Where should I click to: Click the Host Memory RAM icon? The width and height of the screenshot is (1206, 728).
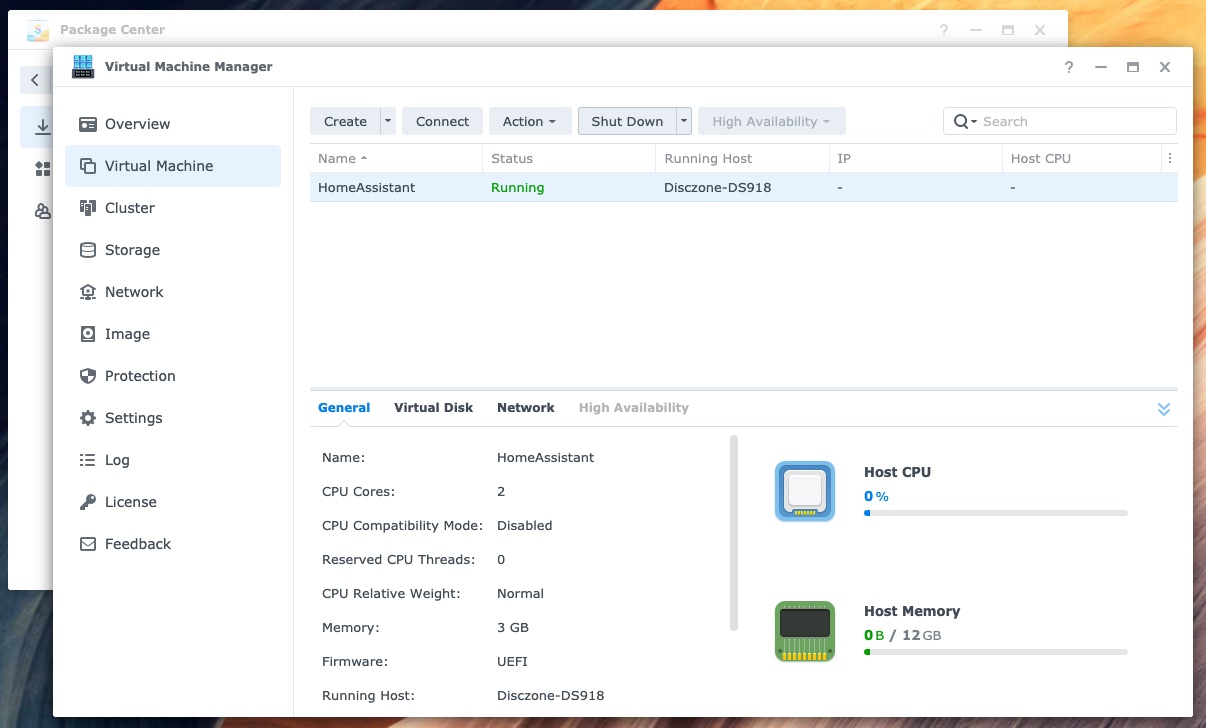click(805, 630)
